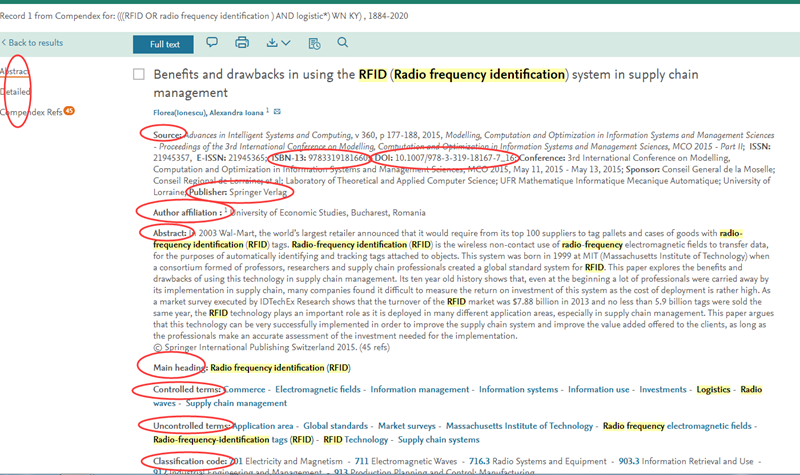Open classification code 716.3 Radio Systems
This screenshot has width=800, height=475.
click(538, 461)
